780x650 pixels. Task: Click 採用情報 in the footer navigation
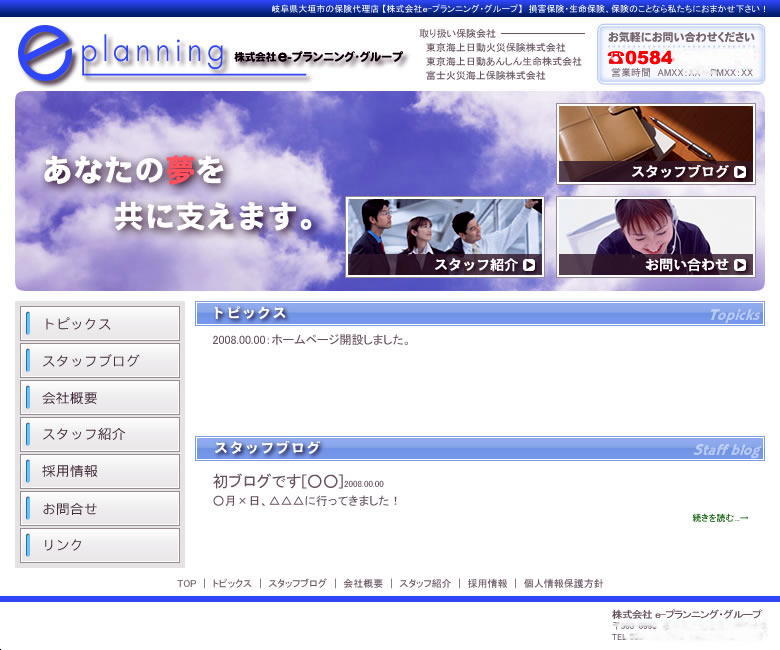(488, 583)
